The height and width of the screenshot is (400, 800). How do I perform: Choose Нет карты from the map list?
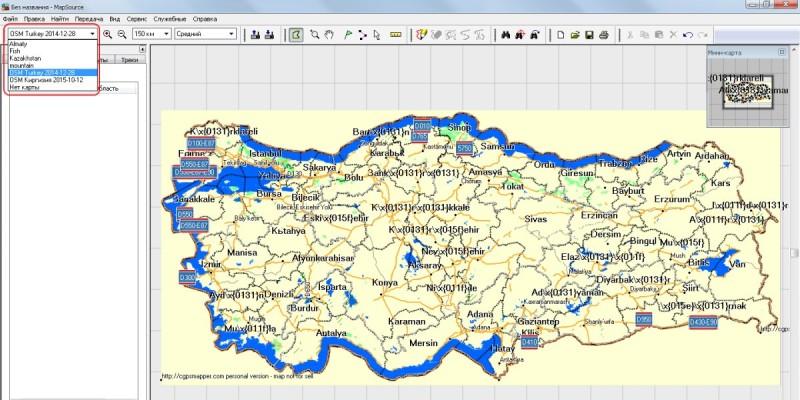point(52,87)
